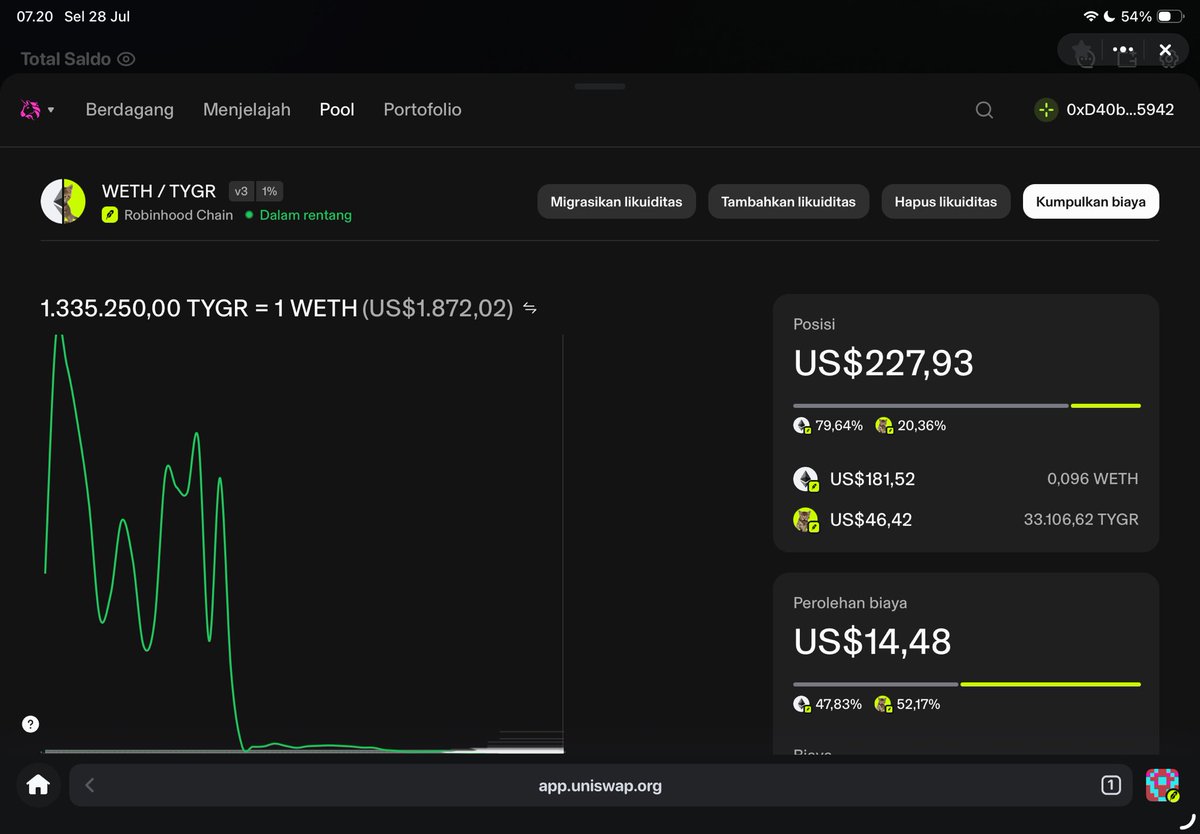Screen dimensions: 1200x834
Task: Click the WETH icon beside 47,83%
Action: coord(802,704)
